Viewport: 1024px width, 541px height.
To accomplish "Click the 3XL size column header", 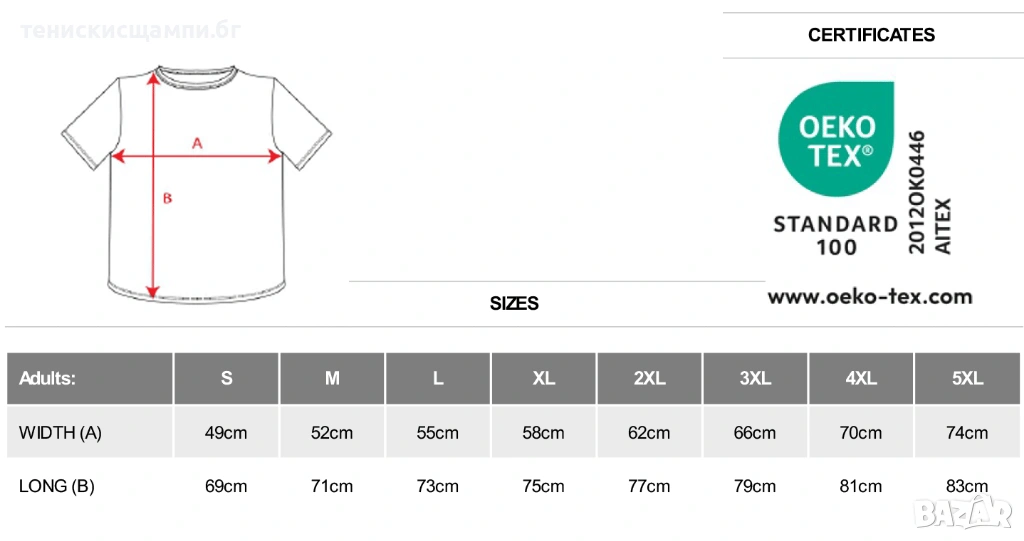I will [x=755, y=379].
